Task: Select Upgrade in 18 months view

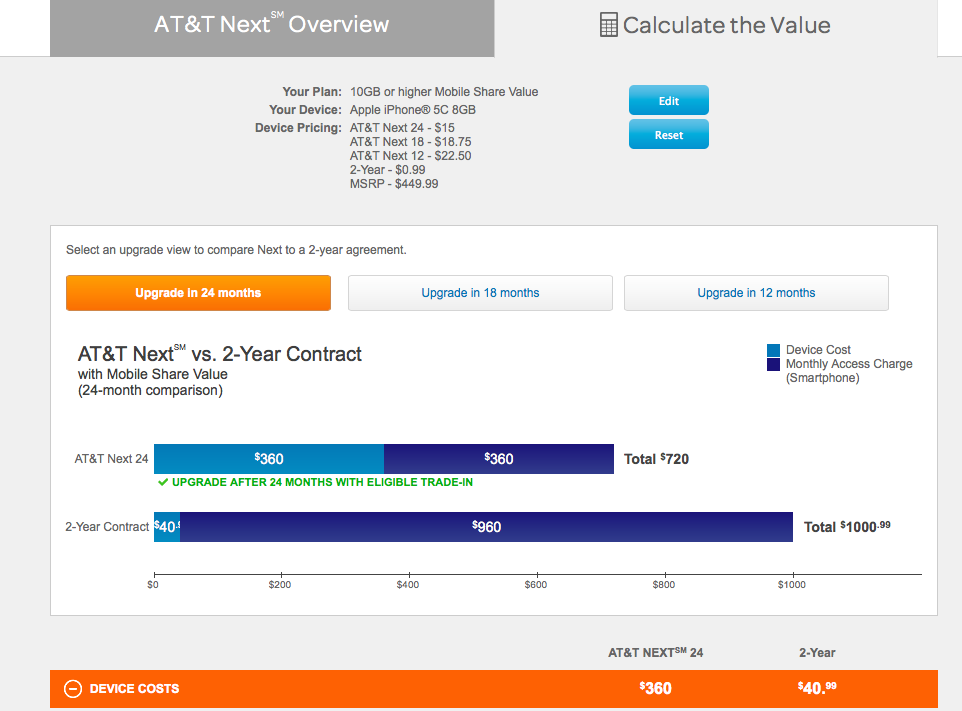Action: point(480,293)
